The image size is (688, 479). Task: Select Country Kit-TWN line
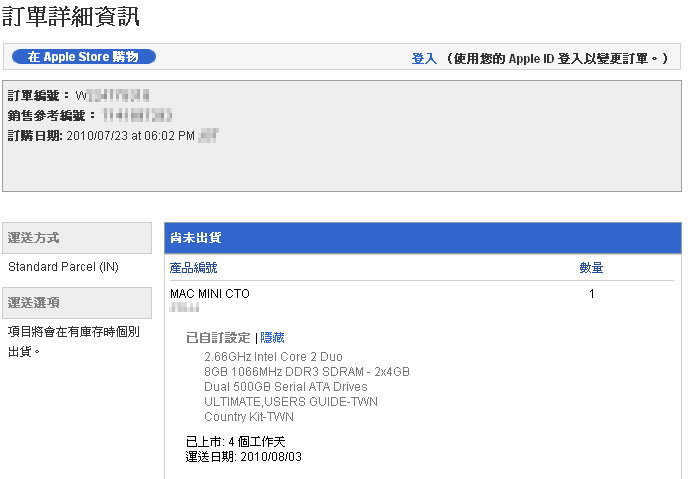click(249, 416)
